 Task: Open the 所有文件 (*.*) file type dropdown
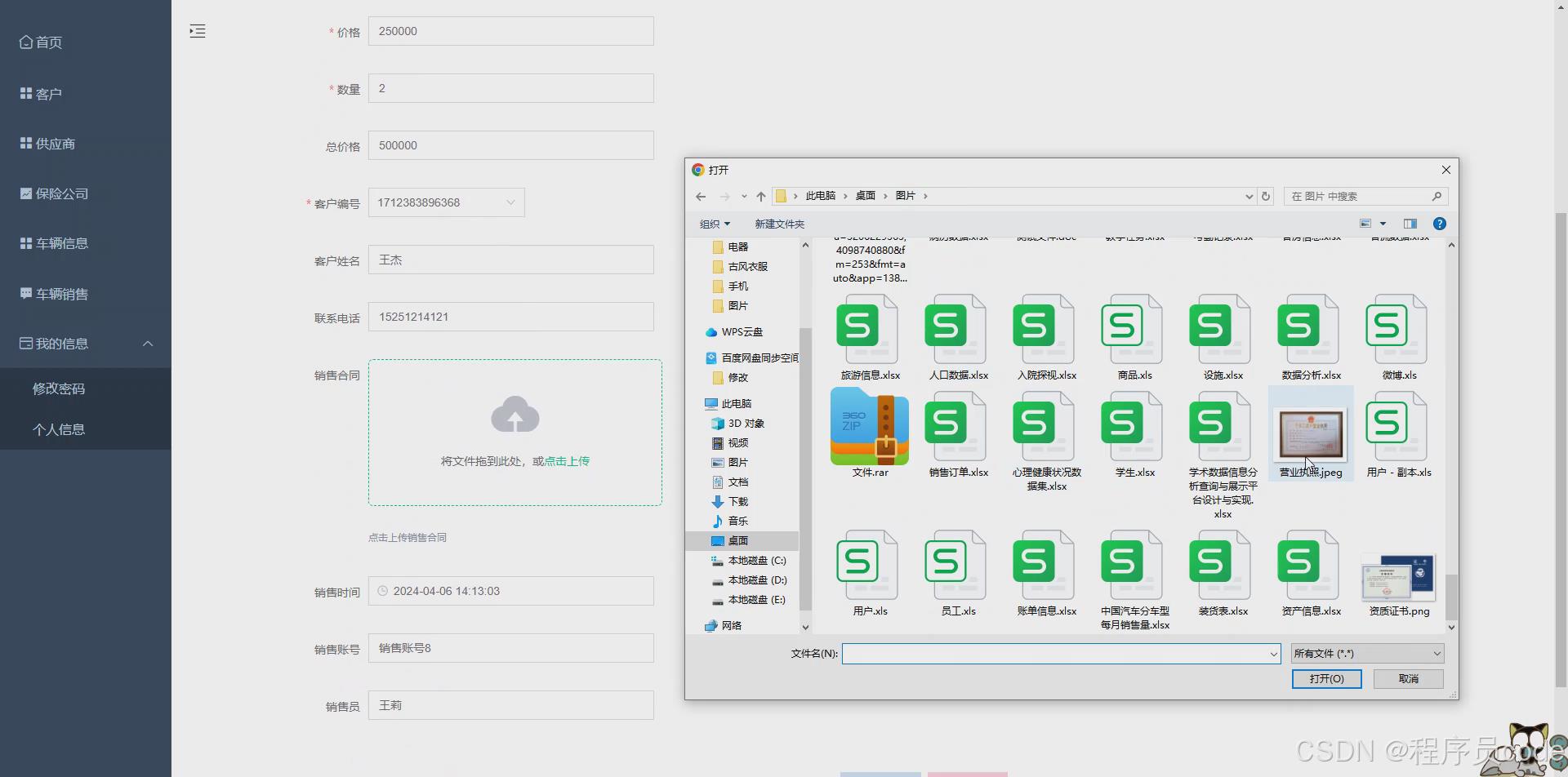coord(1367,654)
